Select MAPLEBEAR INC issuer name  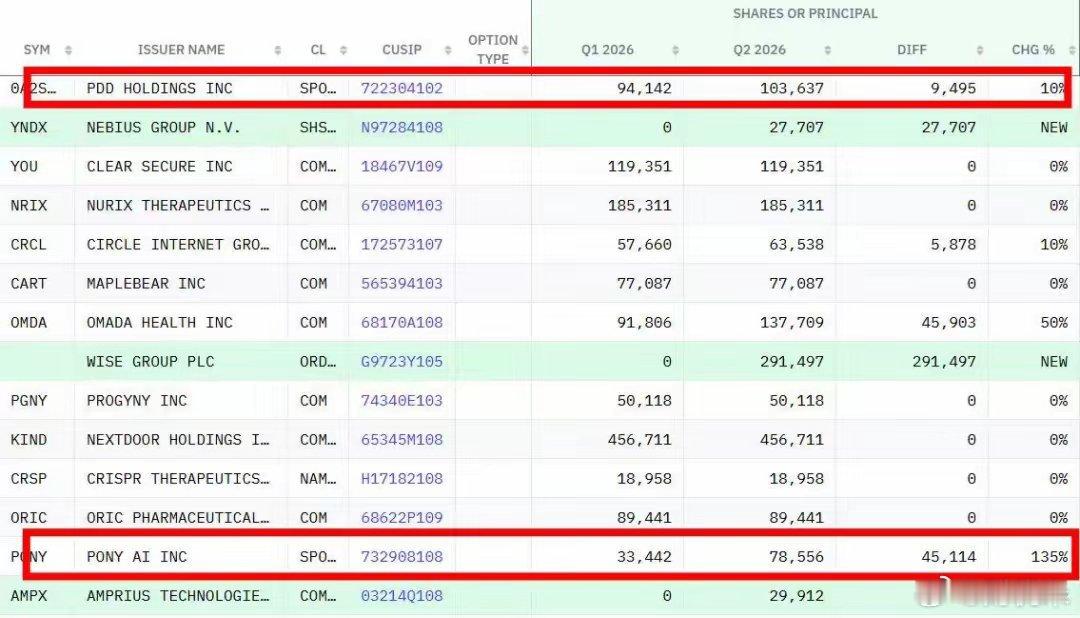click(145, 284)
